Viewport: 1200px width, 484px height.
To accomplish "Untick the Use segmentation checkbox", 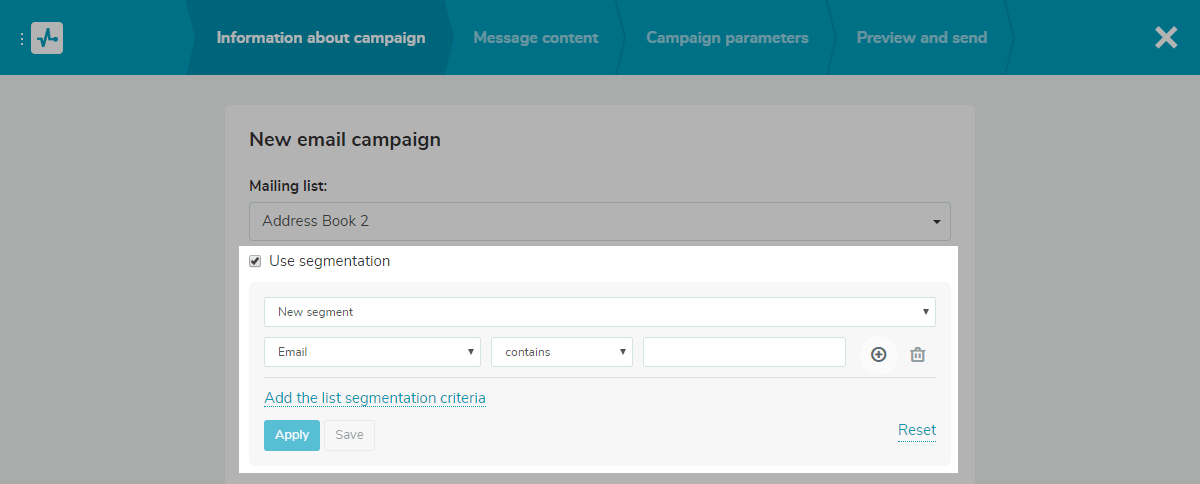I will click(255, 261).
